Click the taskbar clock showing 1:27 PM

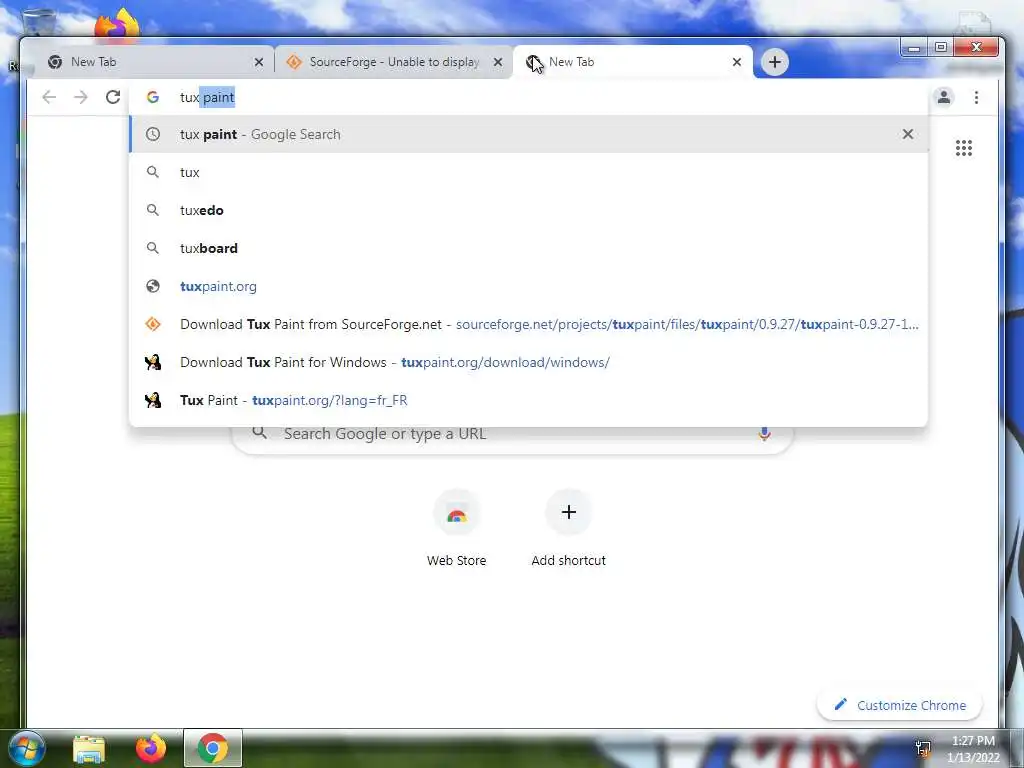click(973, 748)
